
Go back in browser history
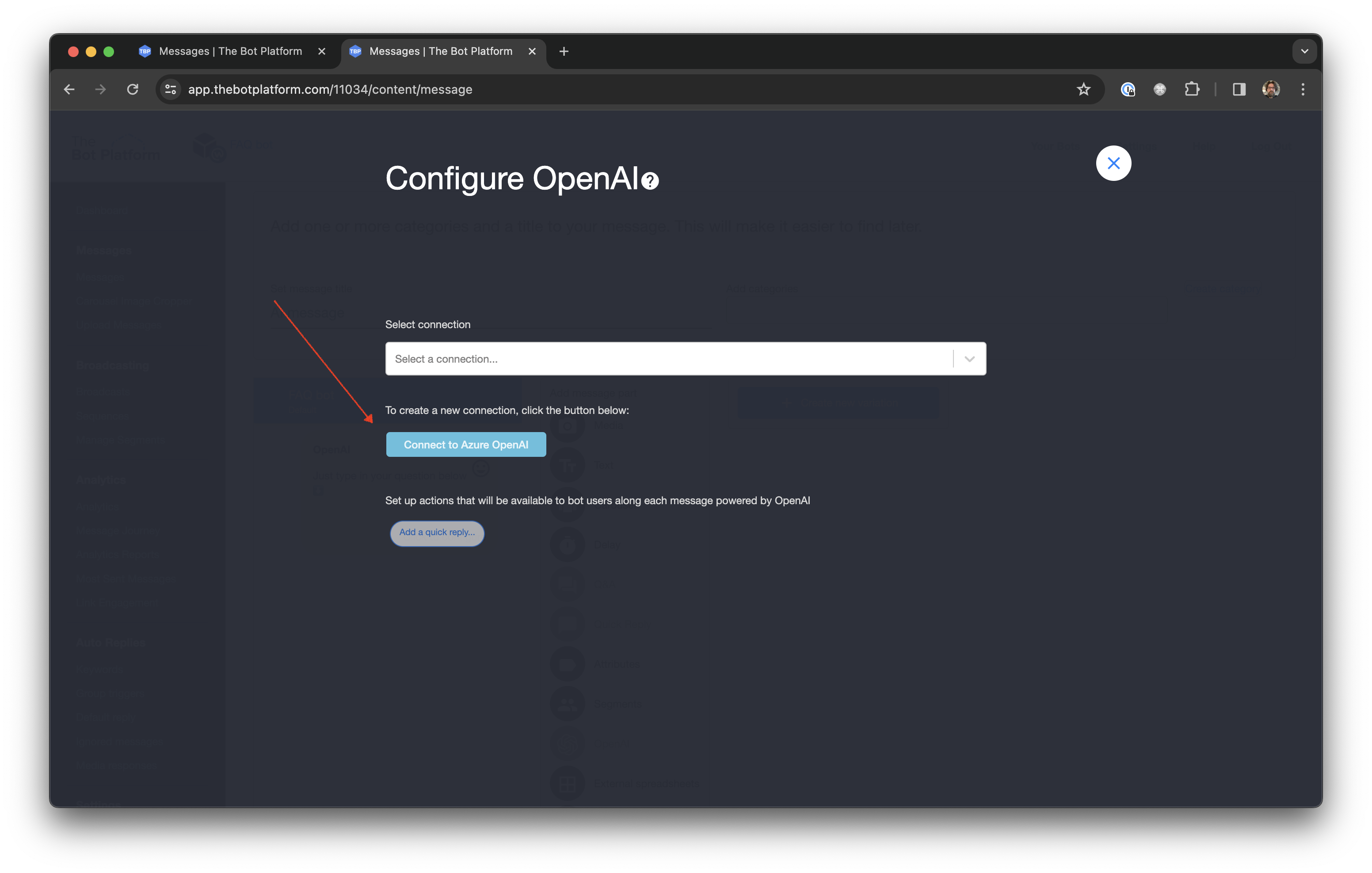coord(69,89)
